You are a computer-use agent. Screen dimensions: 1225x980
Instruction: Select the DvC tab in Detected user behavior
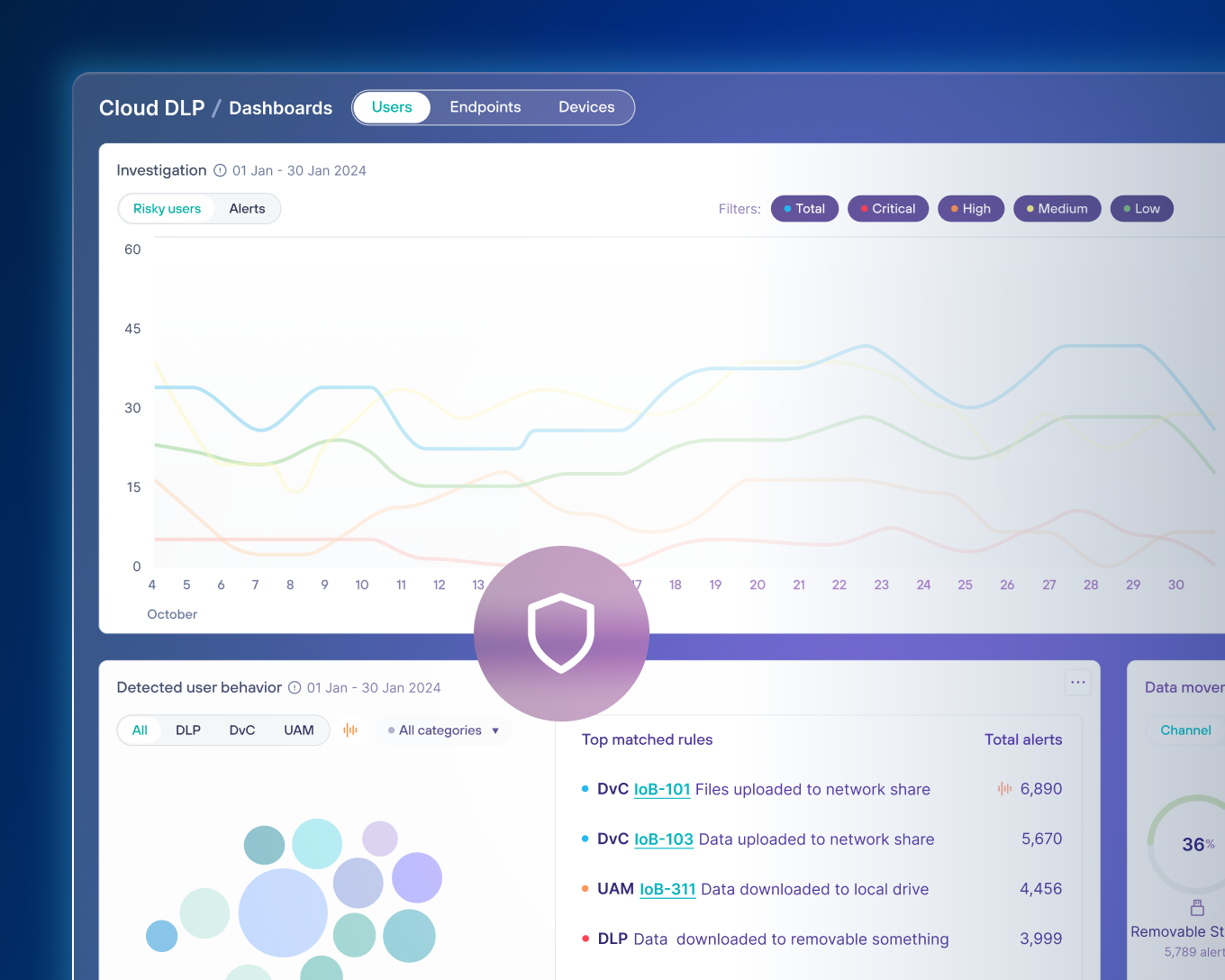(x=241, y=730)
